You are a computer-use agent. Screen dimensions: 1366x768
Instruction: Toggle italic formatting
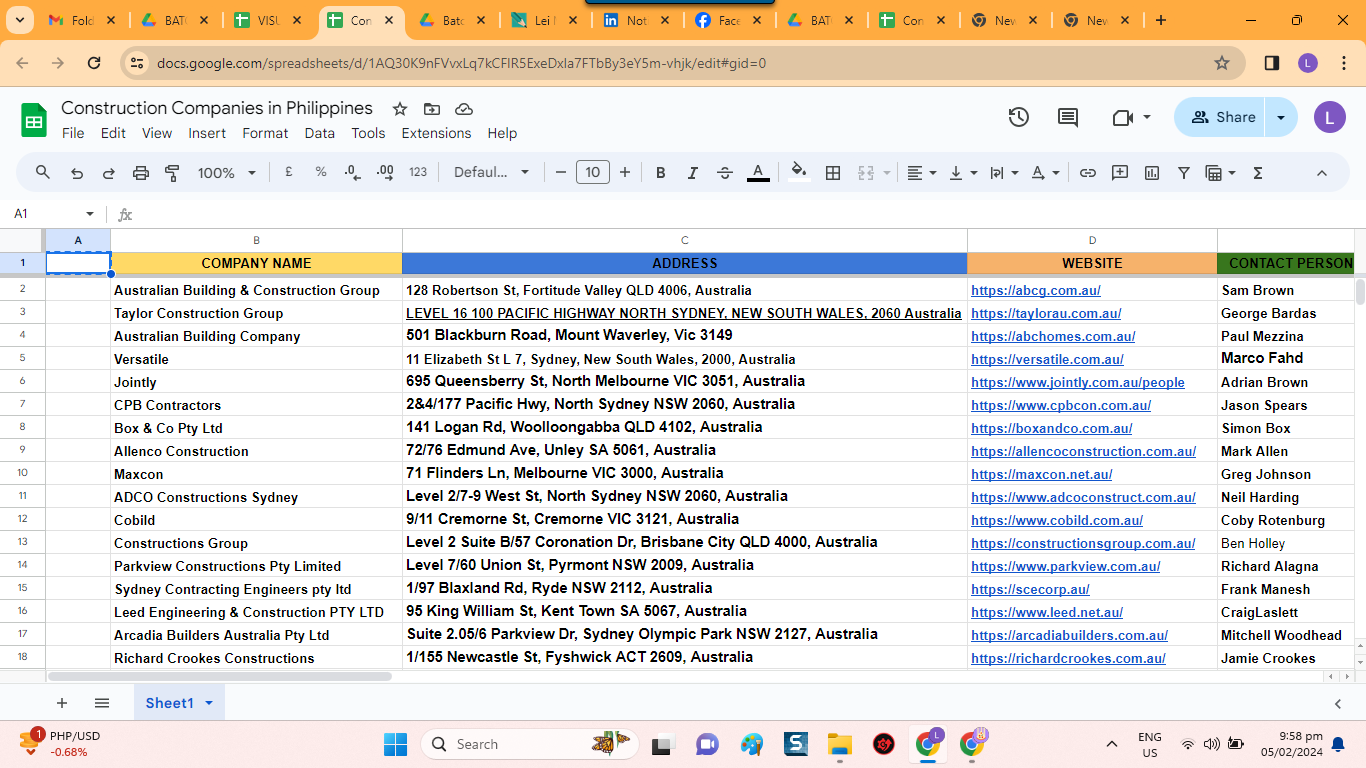(693, 173)
